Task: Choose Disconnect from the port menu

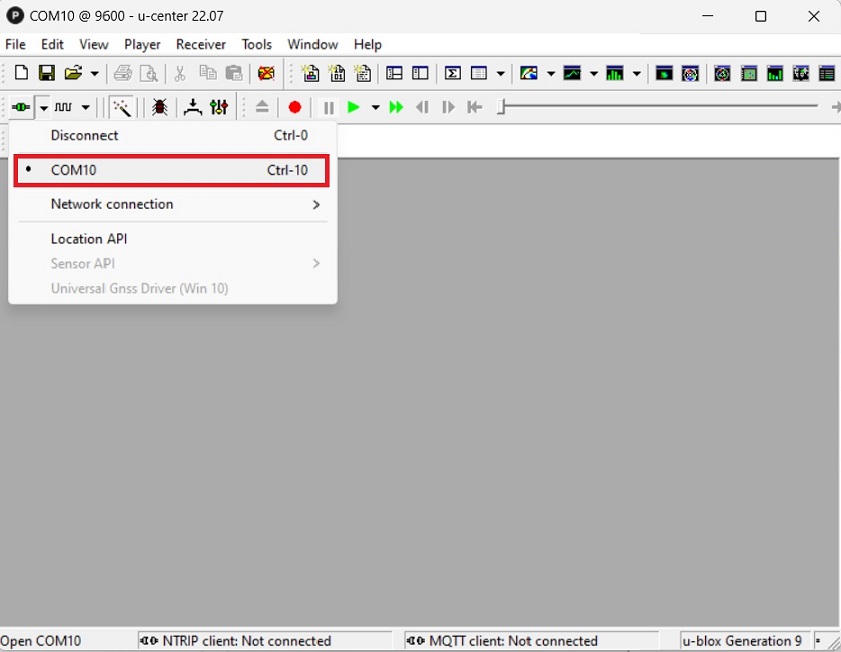Action: 85,135
